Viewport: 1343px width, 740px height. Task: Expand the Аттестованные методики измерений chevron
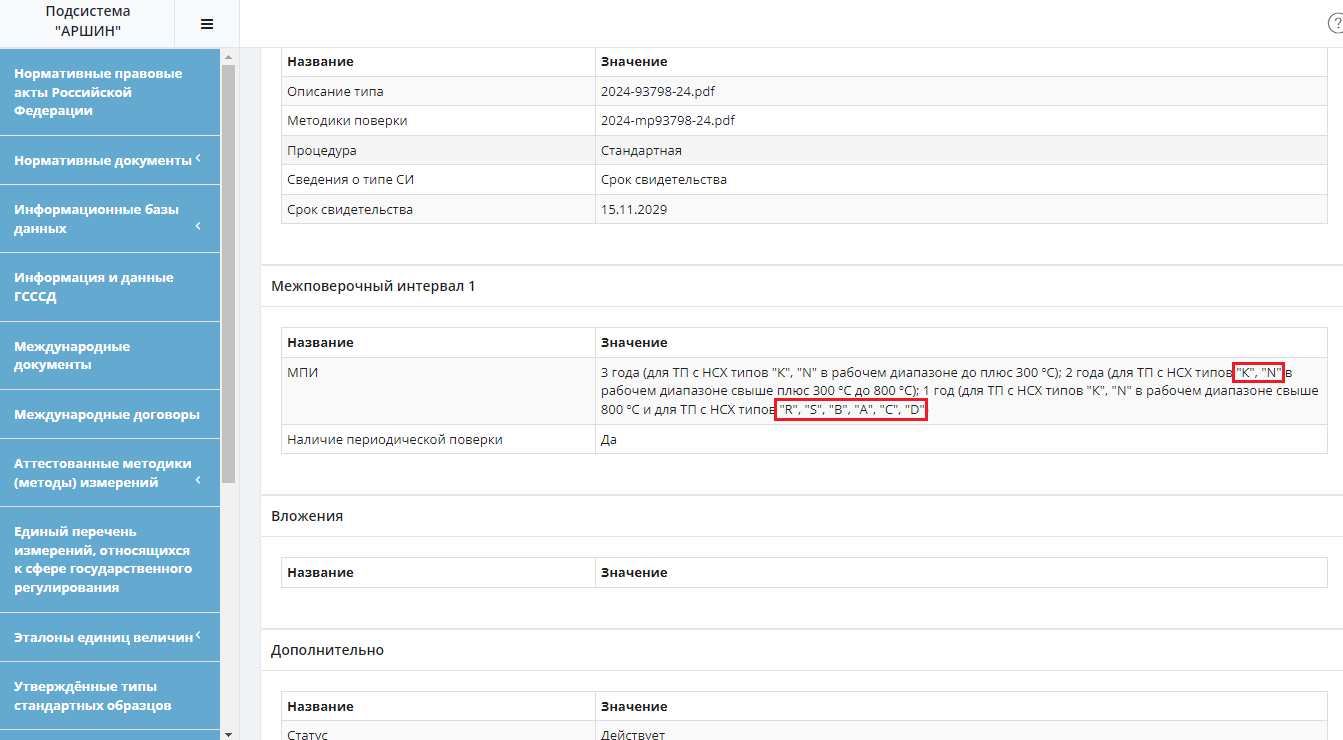(198, 480)
